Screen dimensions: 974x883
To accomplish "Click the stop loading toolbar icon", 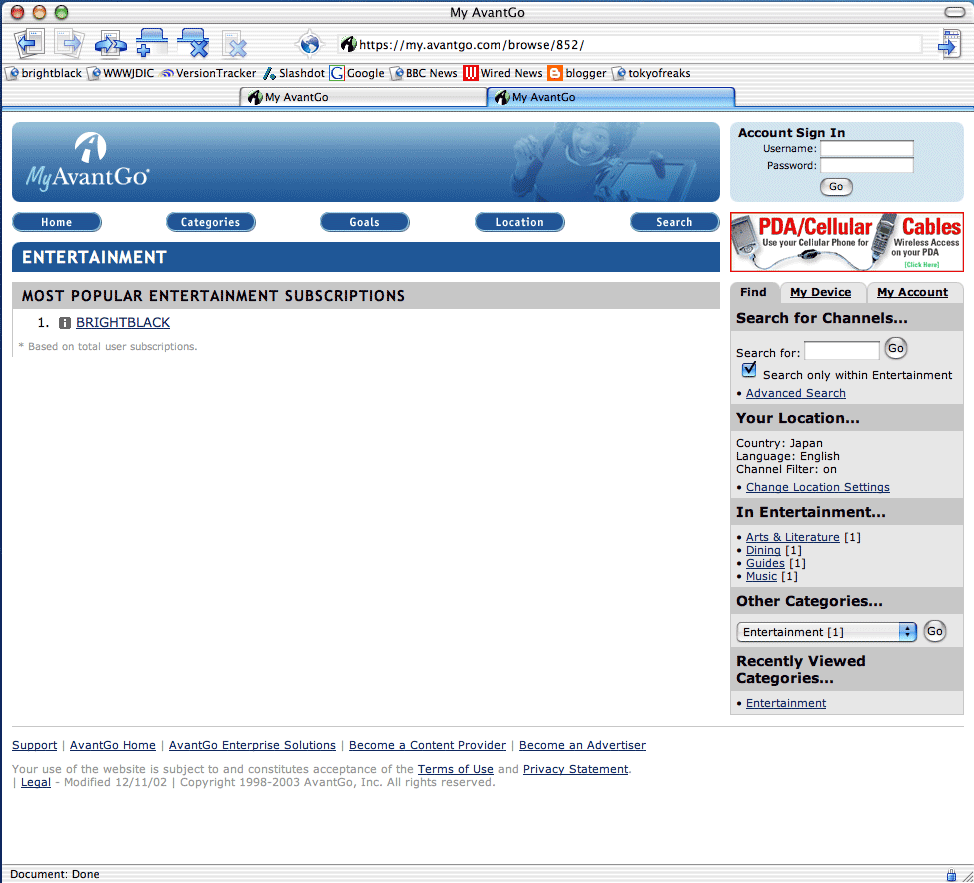I will coord(235,45).
